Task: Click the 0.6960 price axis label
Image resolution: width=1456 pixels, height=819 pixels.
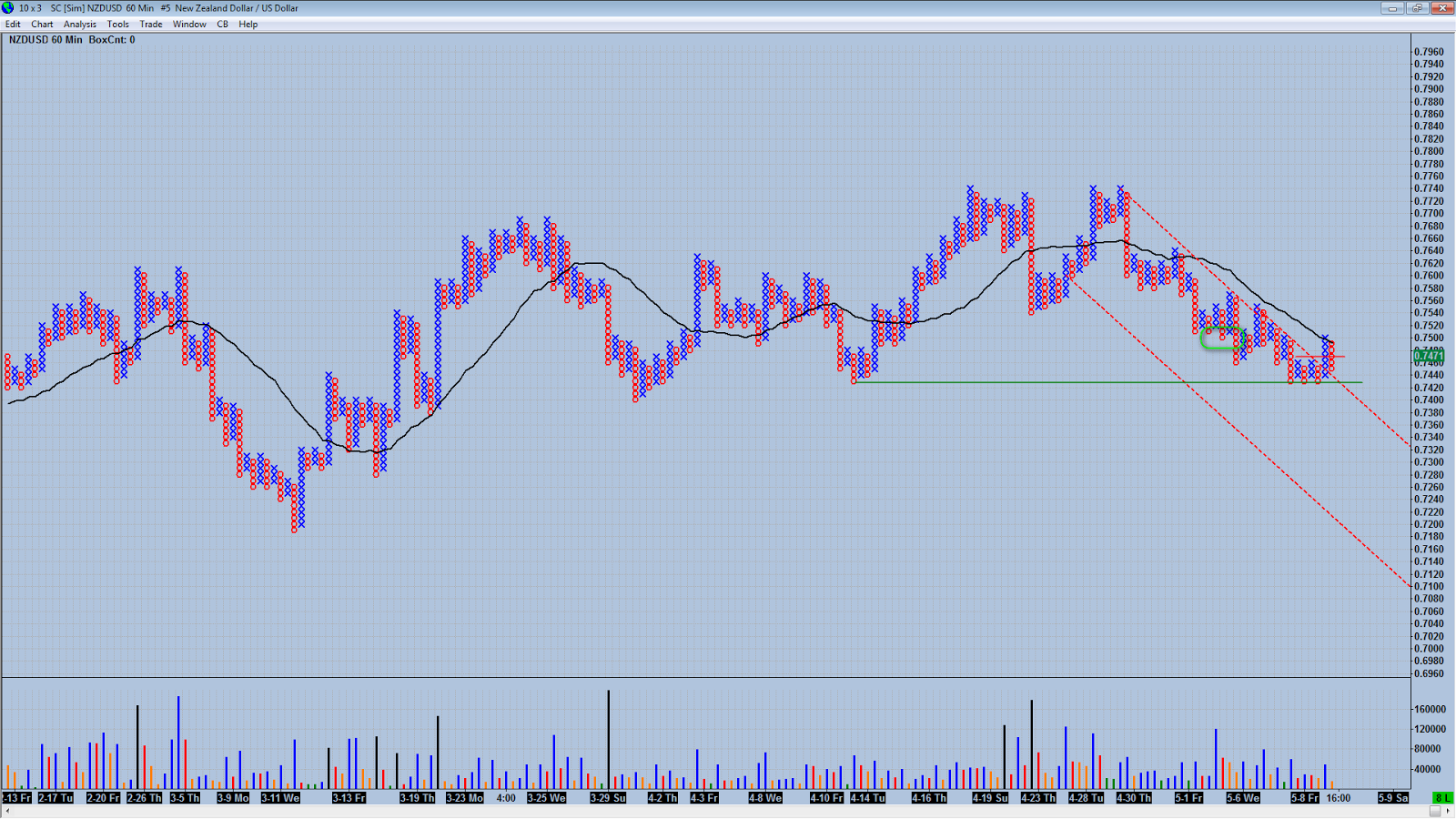Action: pyautogui.click(x=1429, y=673)
